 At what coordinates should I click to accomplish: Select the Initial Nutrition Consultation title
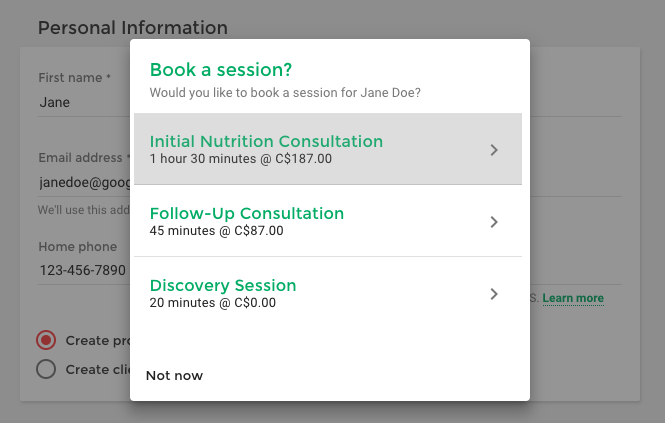click(x=266, y=141)
